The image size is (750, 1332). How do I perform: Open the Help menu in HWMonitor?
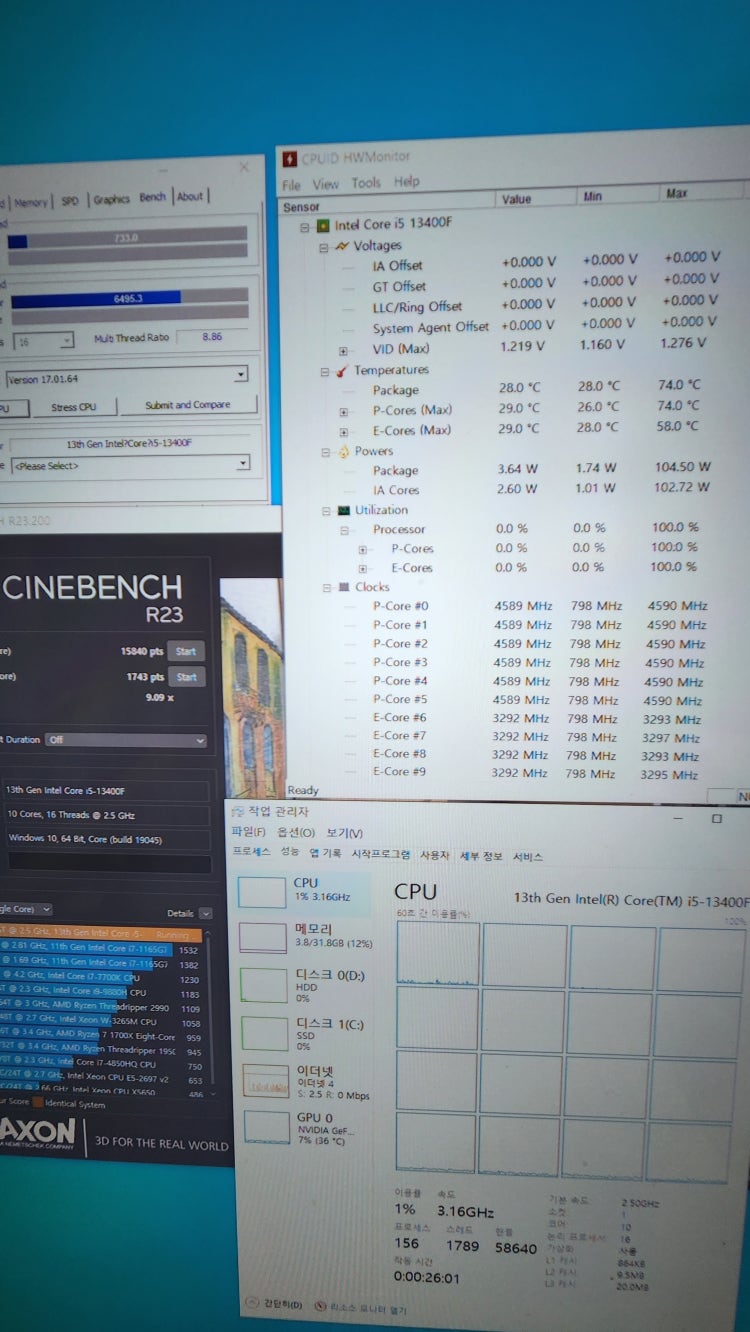click(x=407, y=182)
